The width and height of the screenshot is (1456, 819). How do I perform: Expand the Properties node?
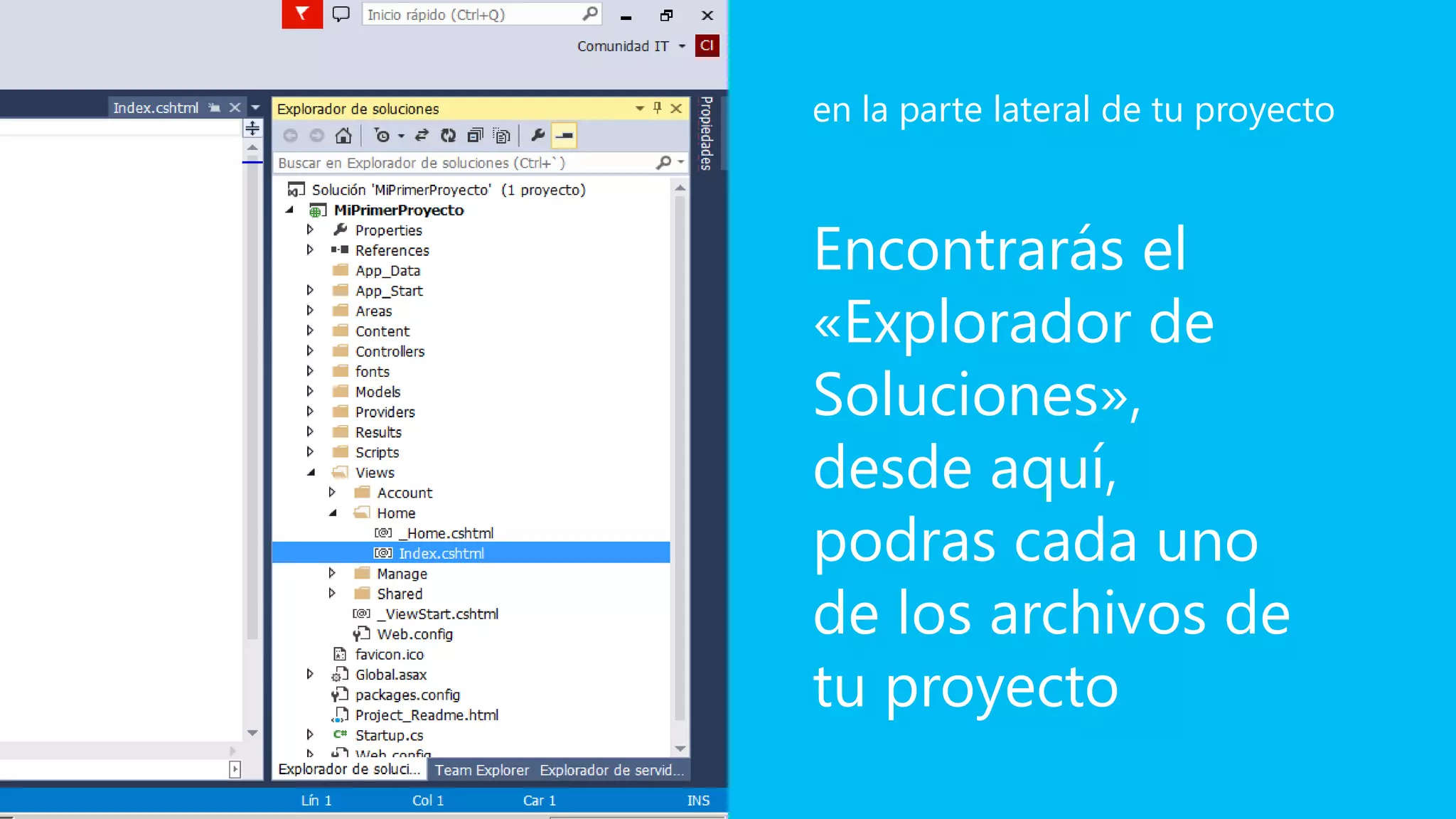coord(310,230)
